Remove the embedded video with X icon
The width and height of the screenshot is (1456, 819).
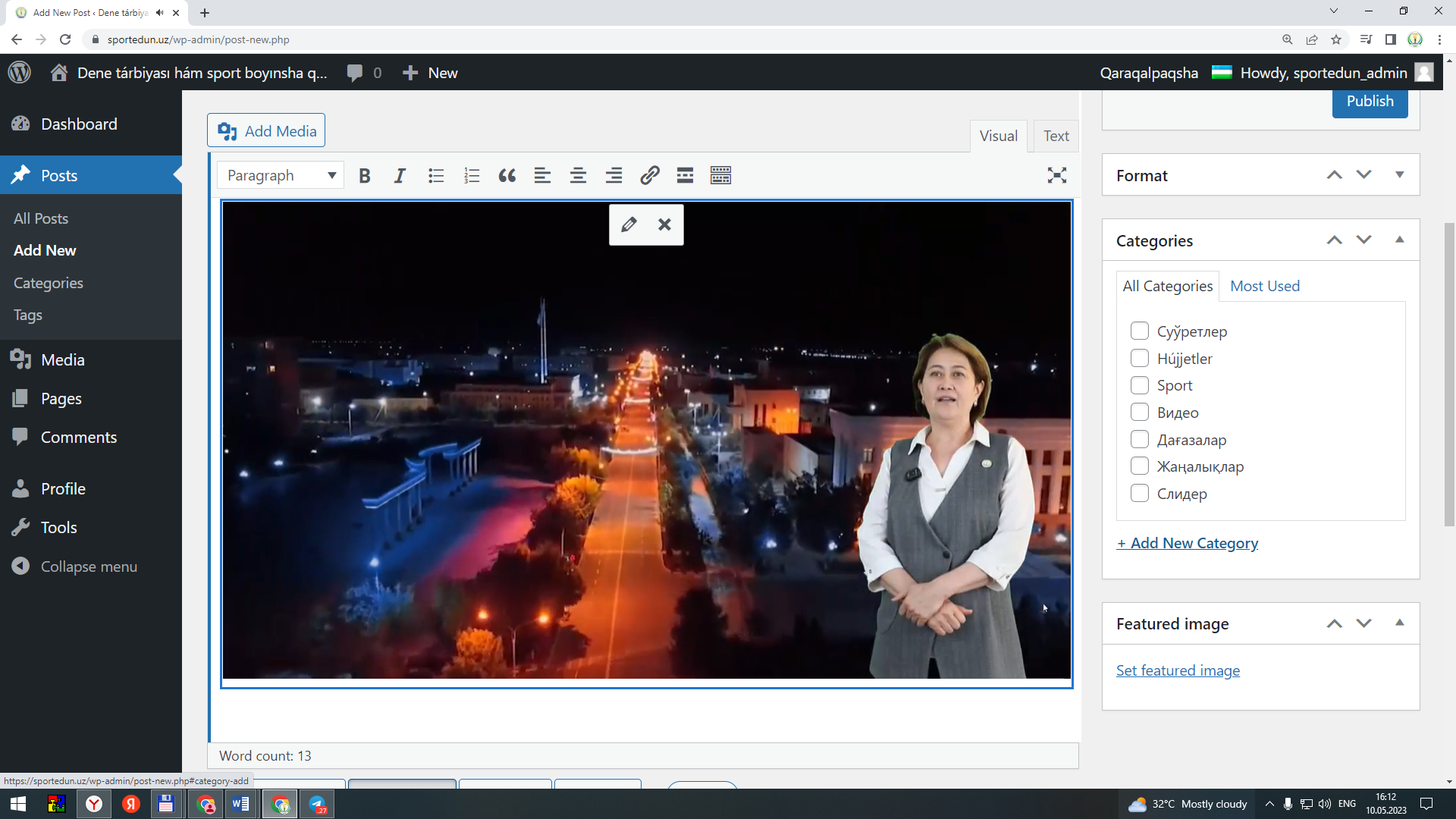click(x=664, y=224)
